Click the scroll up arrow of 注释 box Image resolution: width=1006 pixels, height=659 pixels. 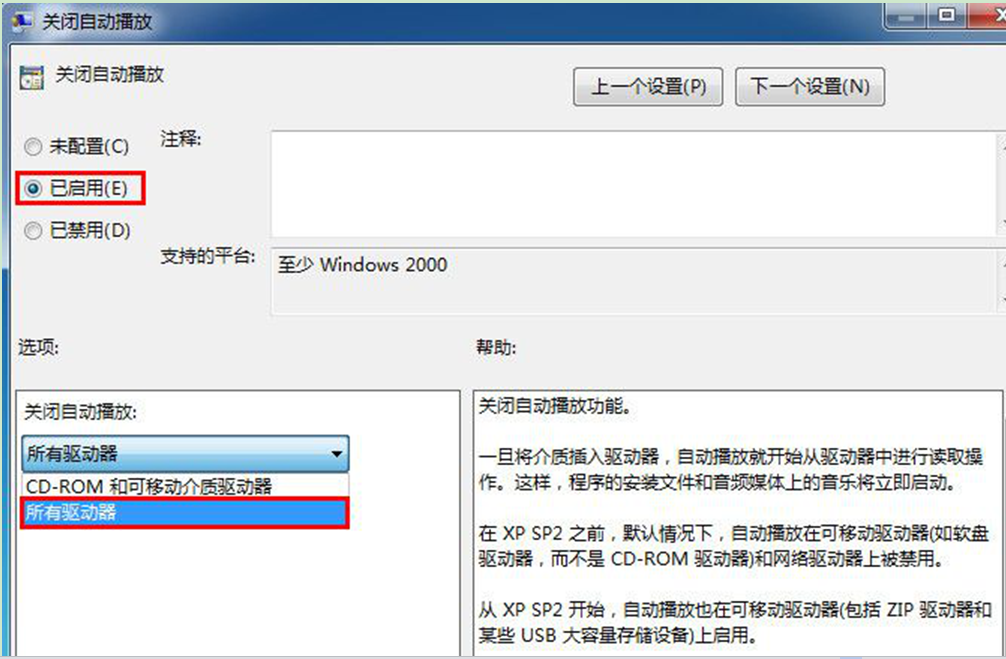(x=1002, y=142)
